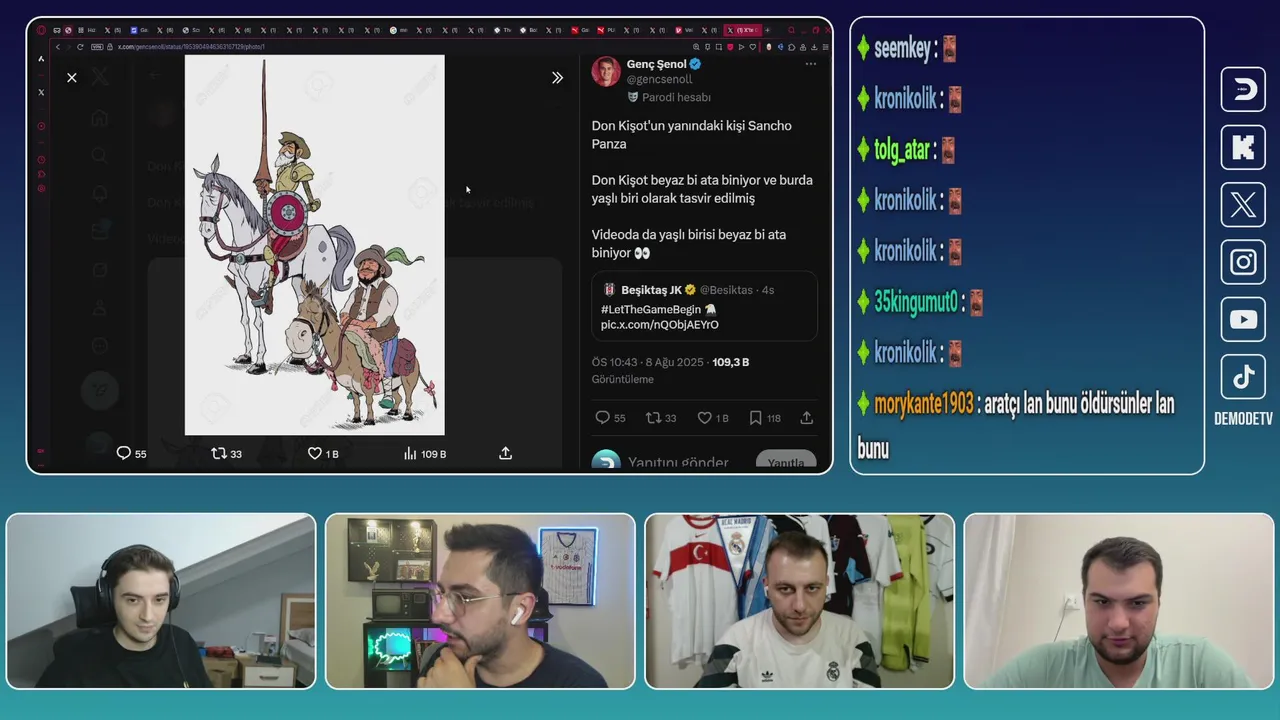Select webcam of man in white Real Madrid shirt
Image resolution: width=1280 pixels, height=720 pixels.
click(800, 601)
